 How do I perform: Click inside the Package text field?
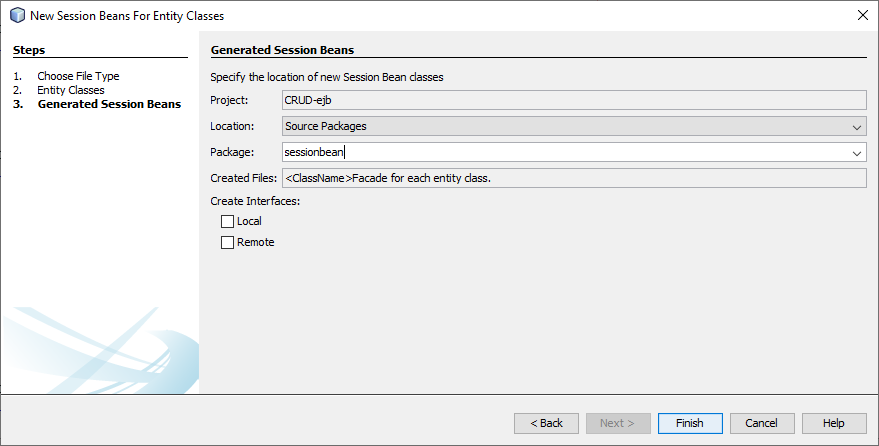pyautogui.click(x=560, y=153)
